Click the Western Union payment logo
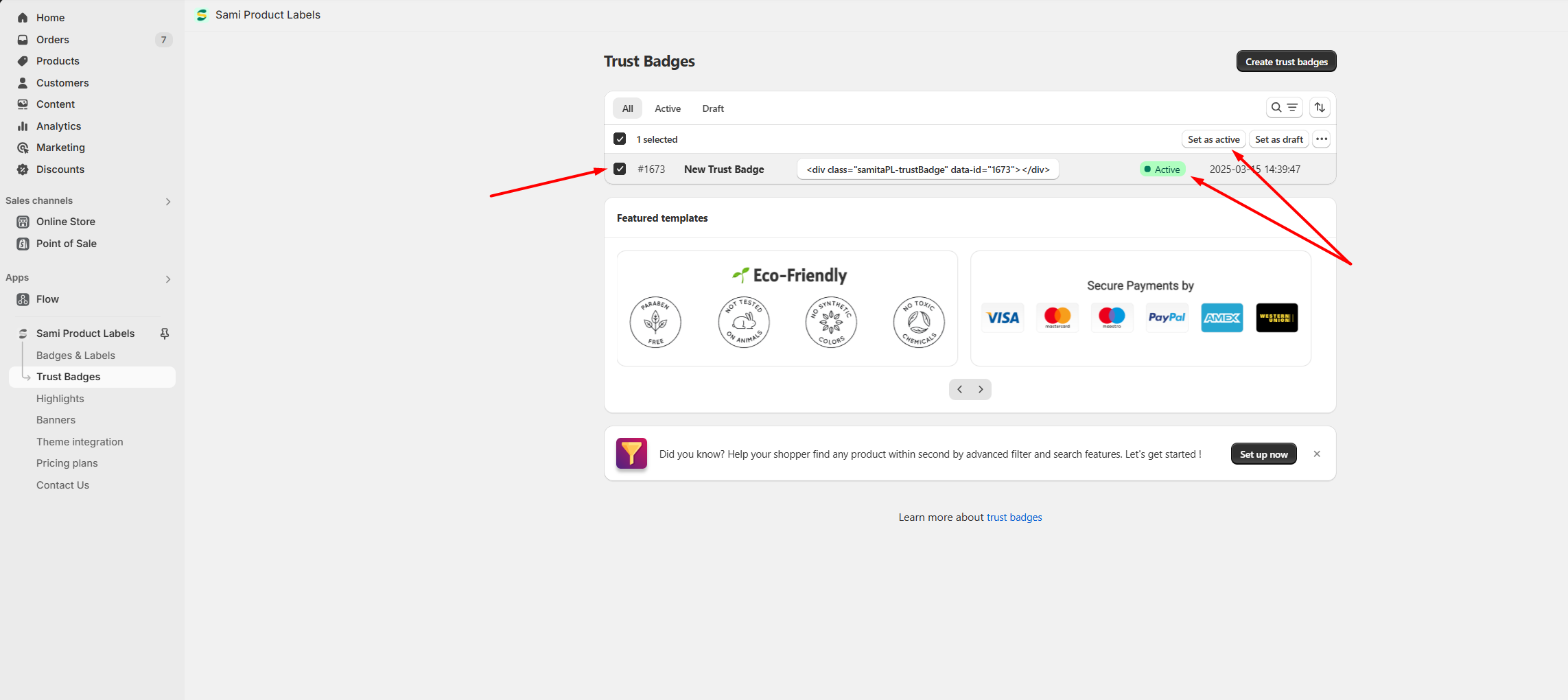This screenshot has width=1568, height=700. point(1277,318)
